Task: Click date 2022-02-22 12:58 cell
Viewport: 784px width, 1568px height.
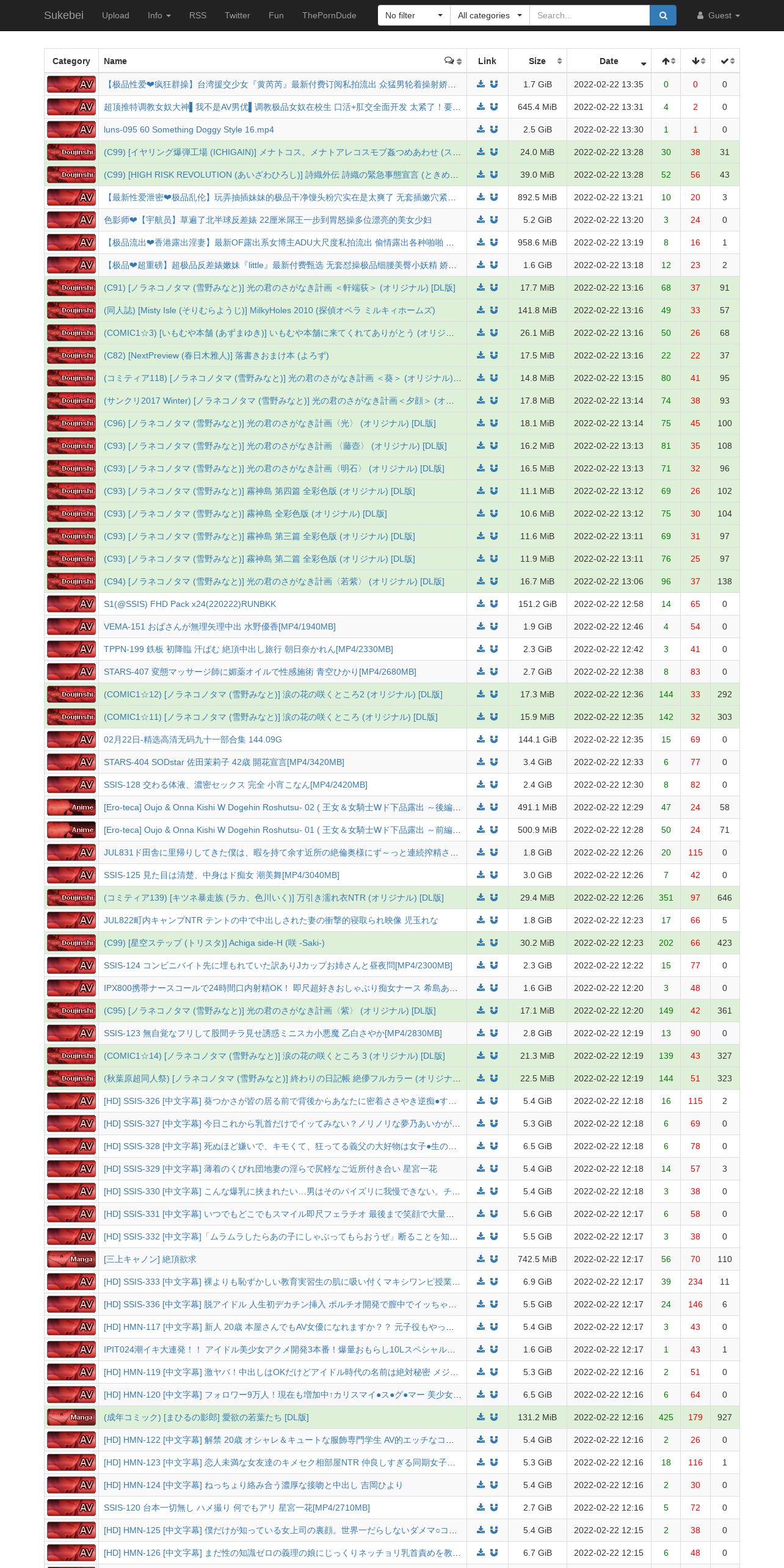Action: (x=609, y=604)
